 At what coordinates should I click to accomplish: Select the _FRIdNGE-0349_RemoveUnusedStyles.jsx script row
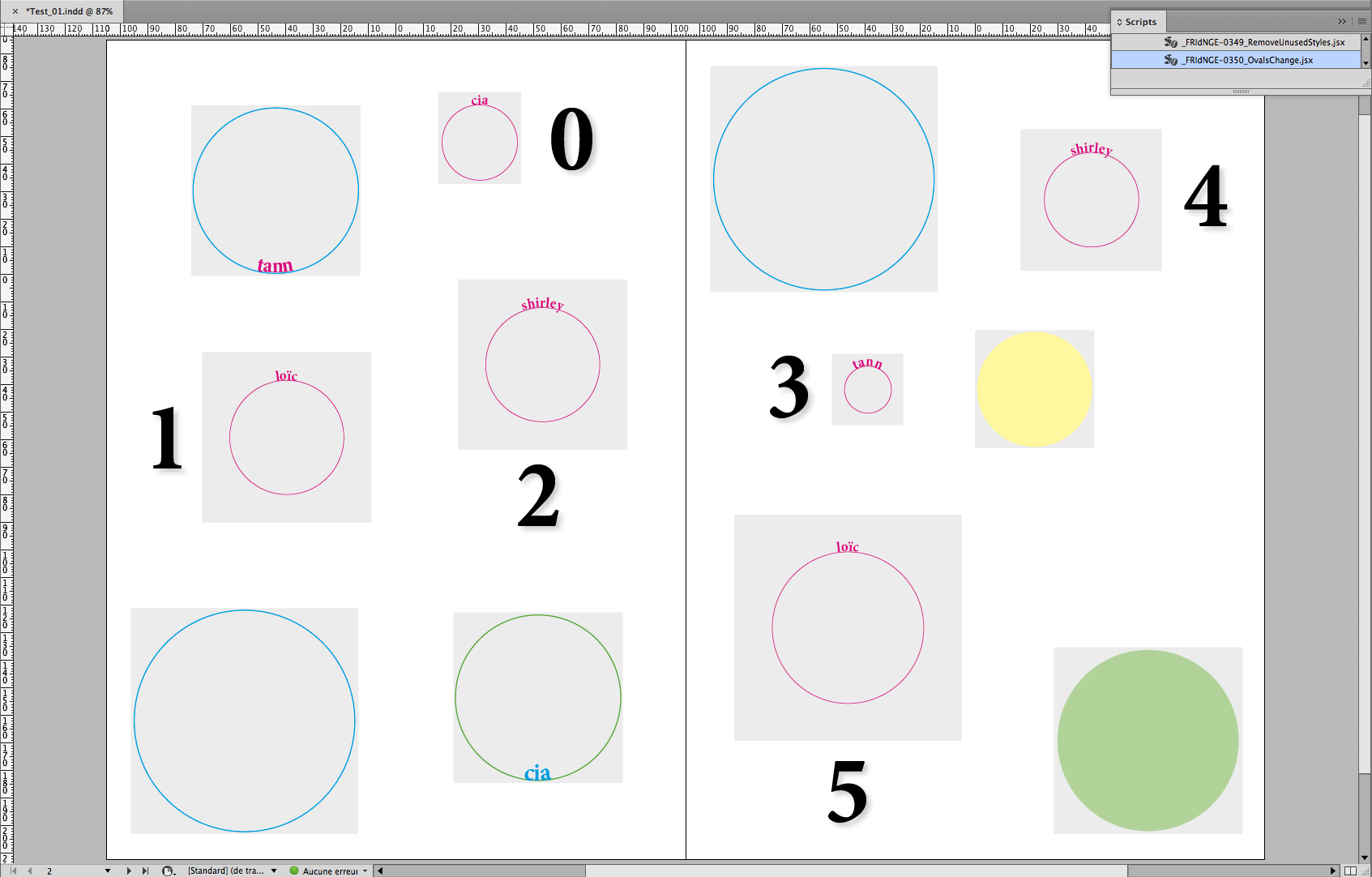click(x=1236, y=42)
